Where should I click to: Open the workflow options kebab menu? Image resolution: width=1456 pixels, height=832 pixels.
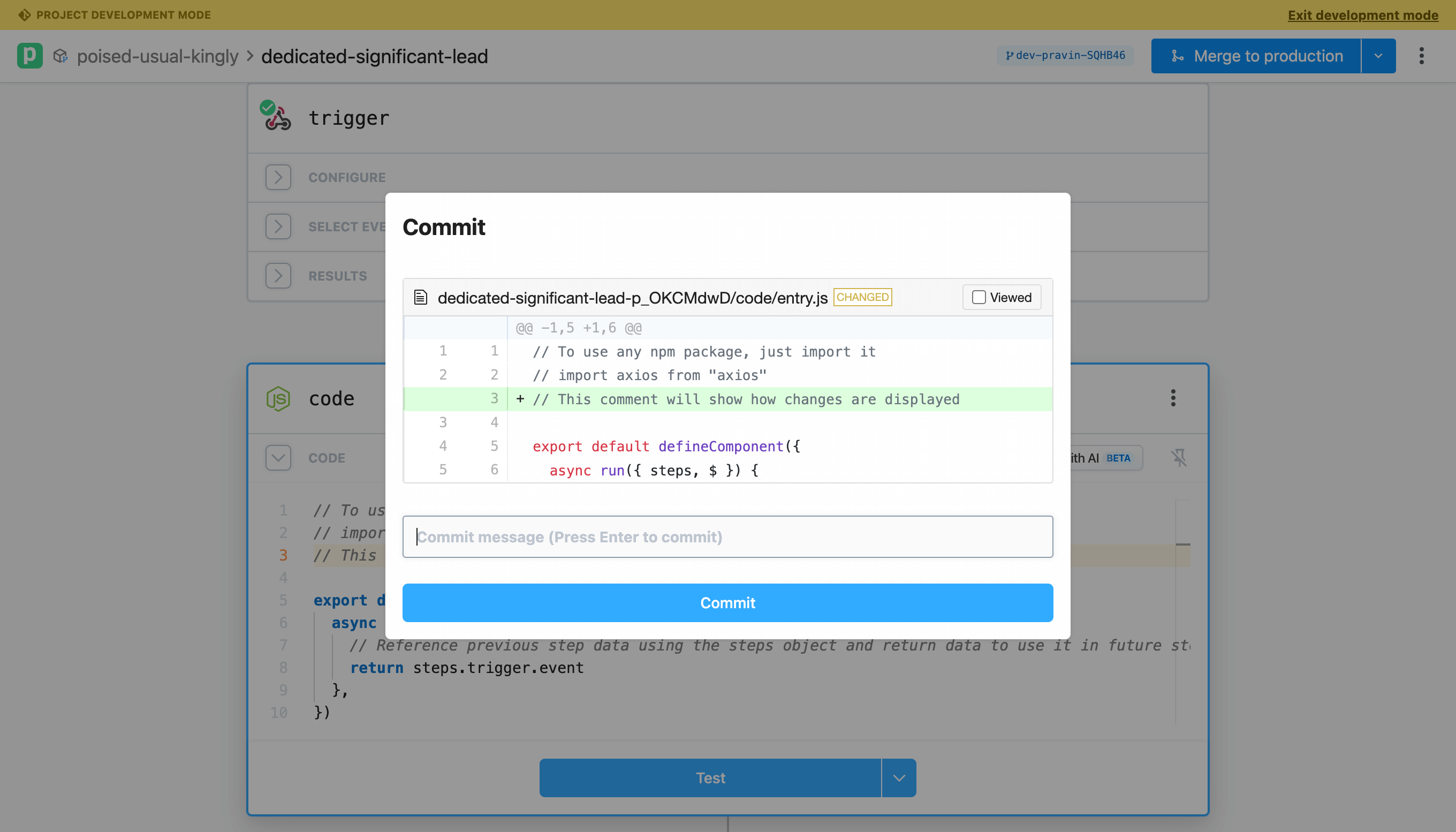[1422, 56]
